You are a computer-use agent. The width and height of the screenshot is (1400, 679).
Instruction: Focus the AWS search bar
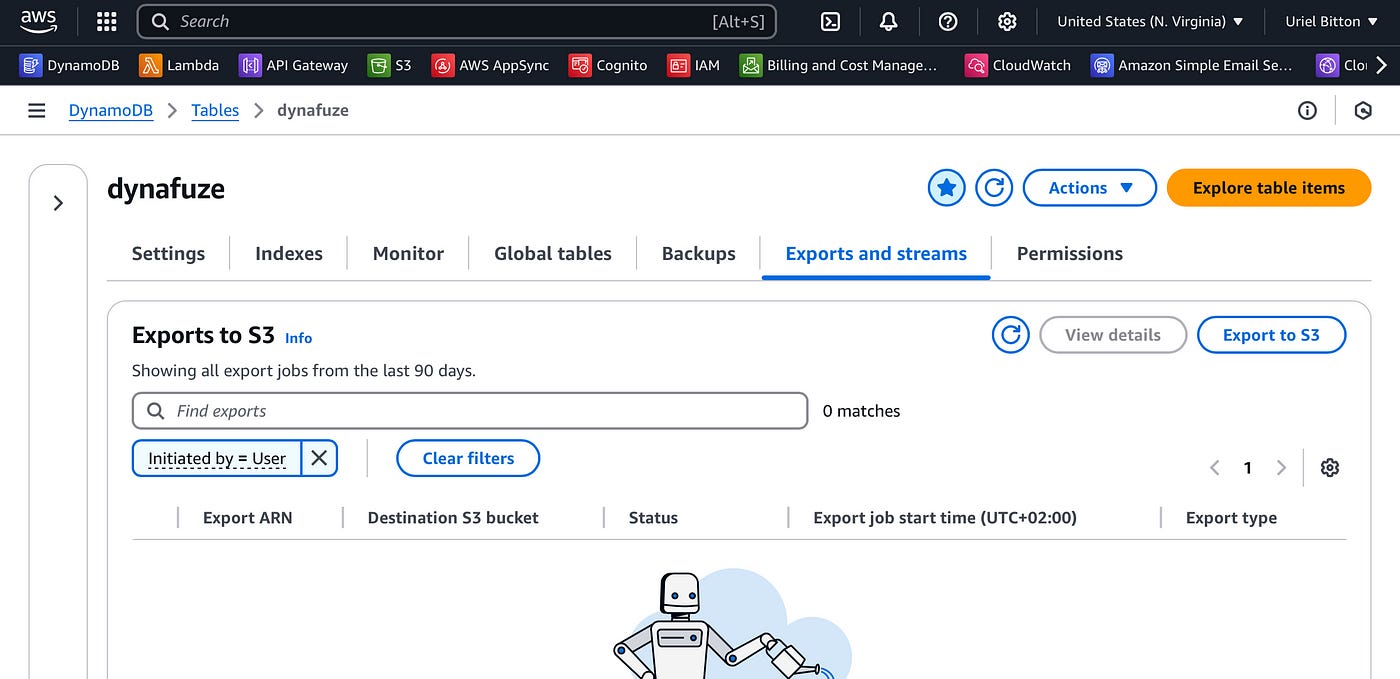pyautogui.click(x=456, y=21)
